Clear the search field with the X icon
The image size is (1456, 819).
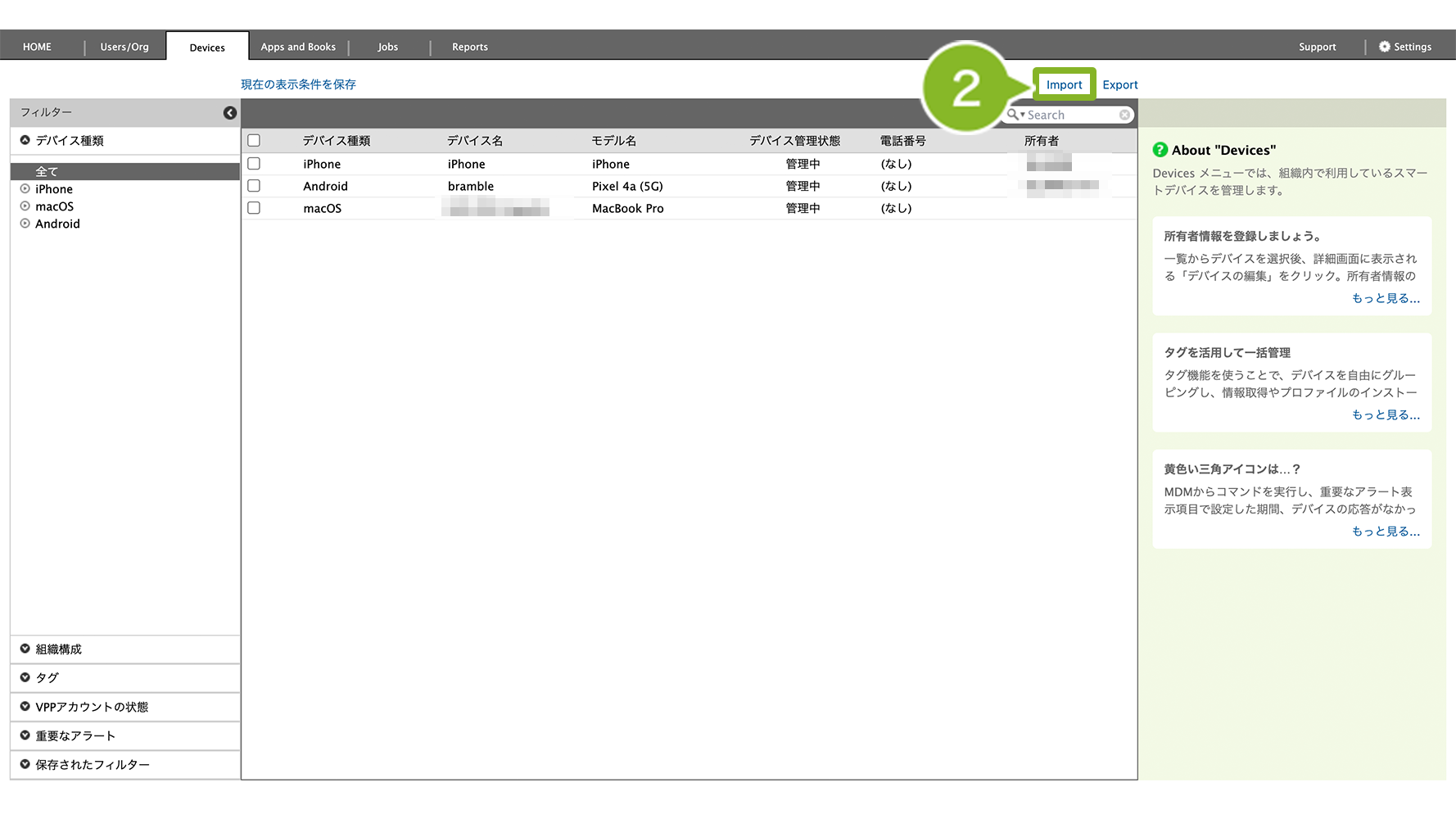[1125, 115]
